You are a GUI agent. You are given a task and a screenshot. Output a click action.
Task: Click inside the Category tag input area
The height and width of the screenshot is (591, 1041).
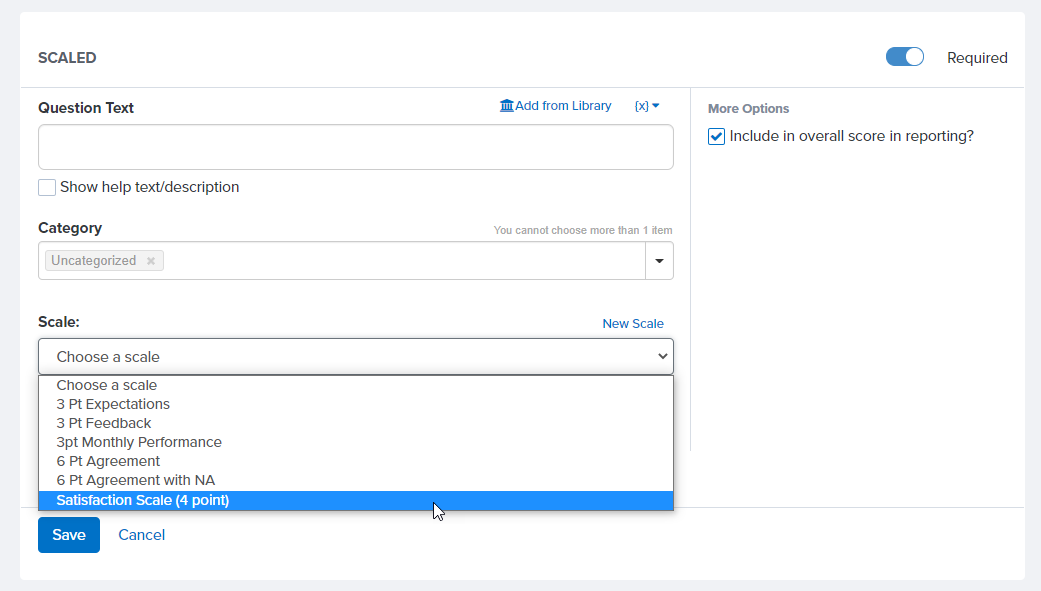[400, 261]
